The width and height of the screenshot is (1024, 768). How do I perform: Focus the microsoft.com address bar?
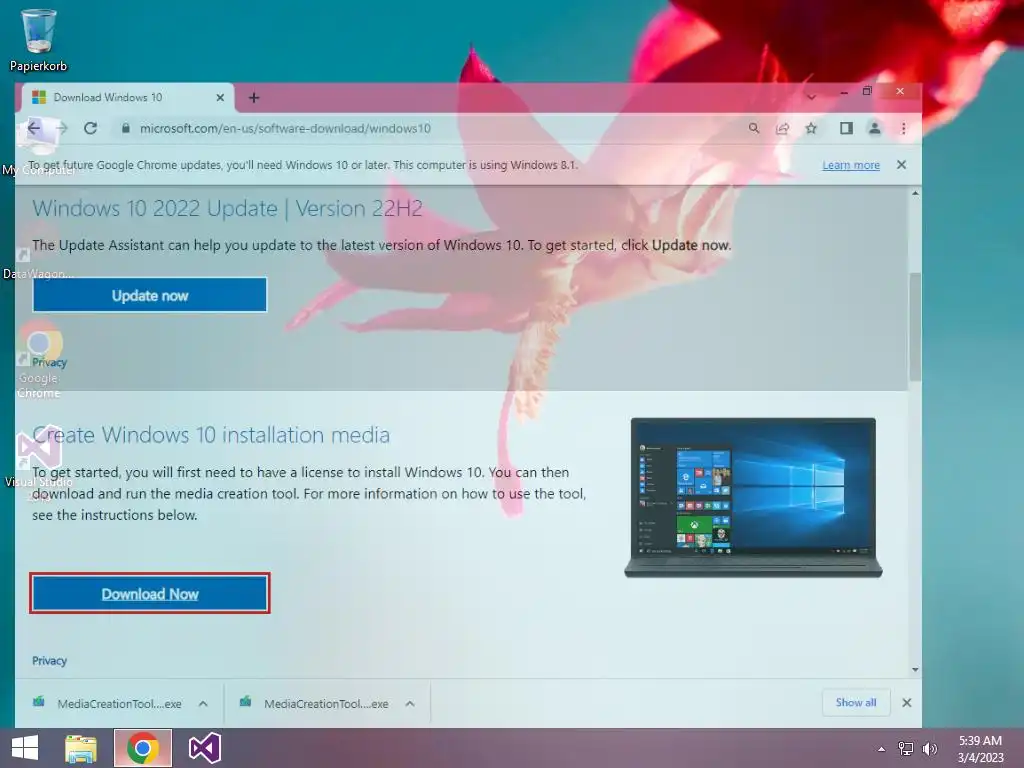285,128
